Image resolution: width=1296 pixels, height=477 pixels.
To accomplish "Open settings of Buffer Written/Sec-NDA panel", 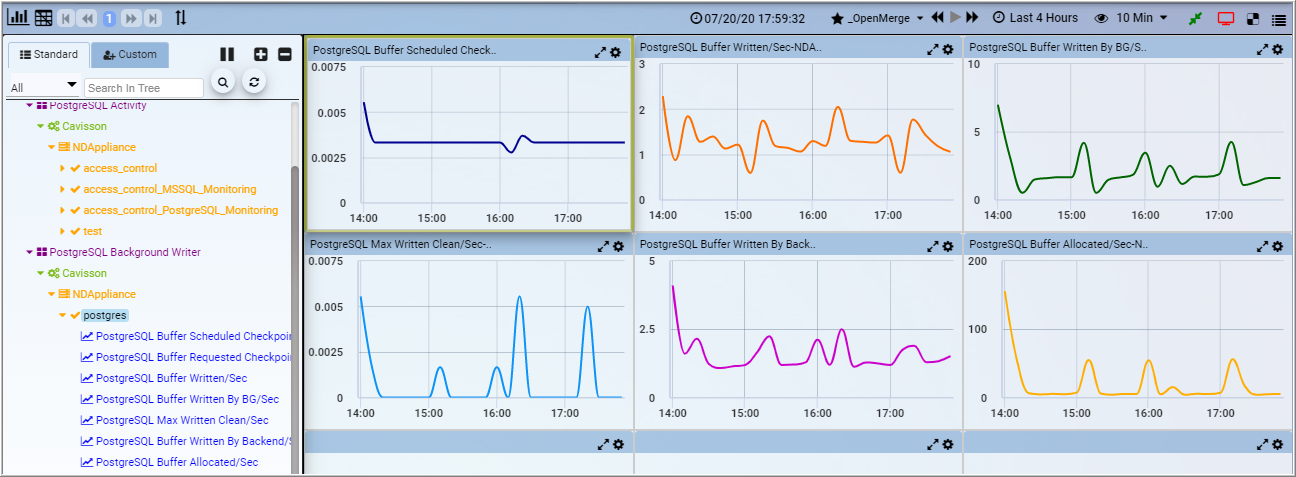I will (947, 48).
